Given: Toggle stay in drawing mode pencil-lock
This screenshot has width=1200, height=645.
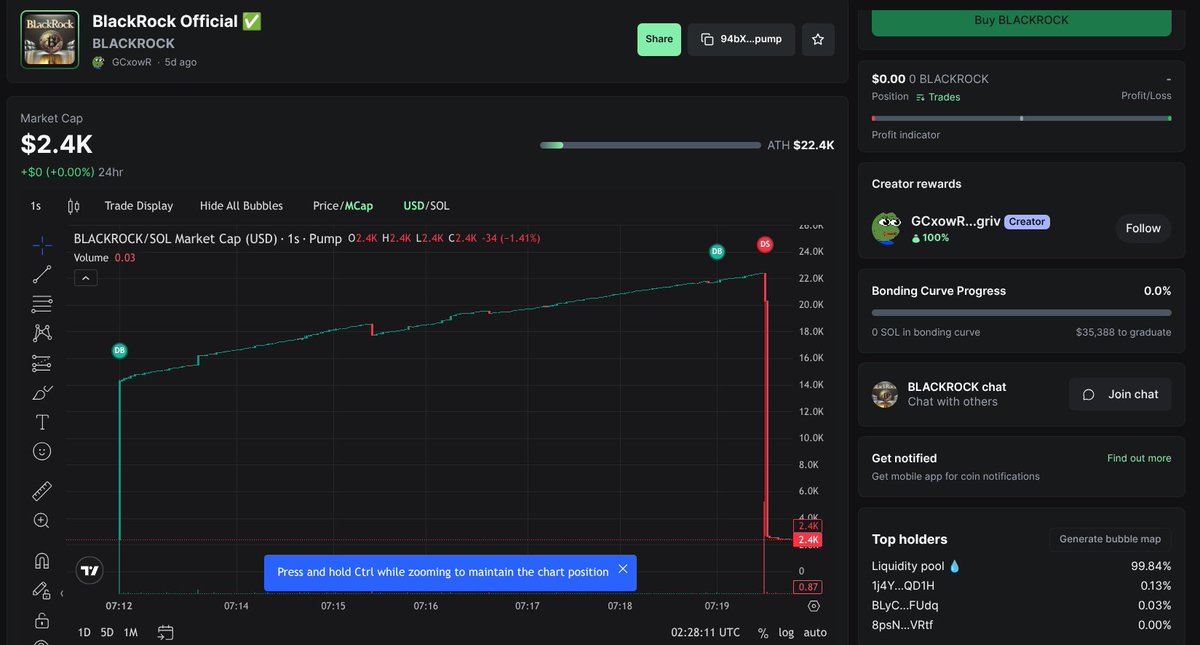Looking at the screenshot, I should pos(42,590).
